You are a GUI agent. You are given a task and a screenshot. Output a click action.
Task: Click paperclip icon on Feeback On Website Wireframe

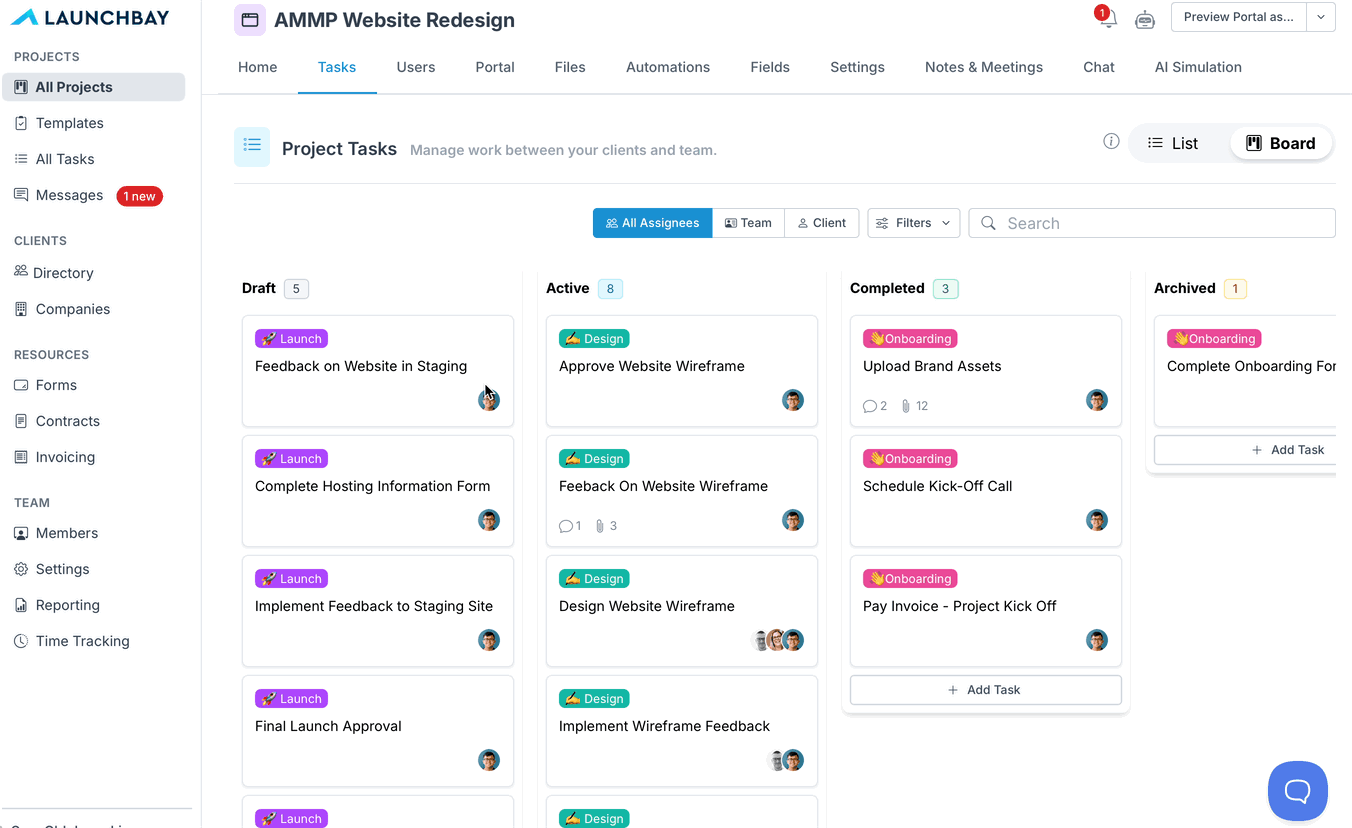pos(600,526)
